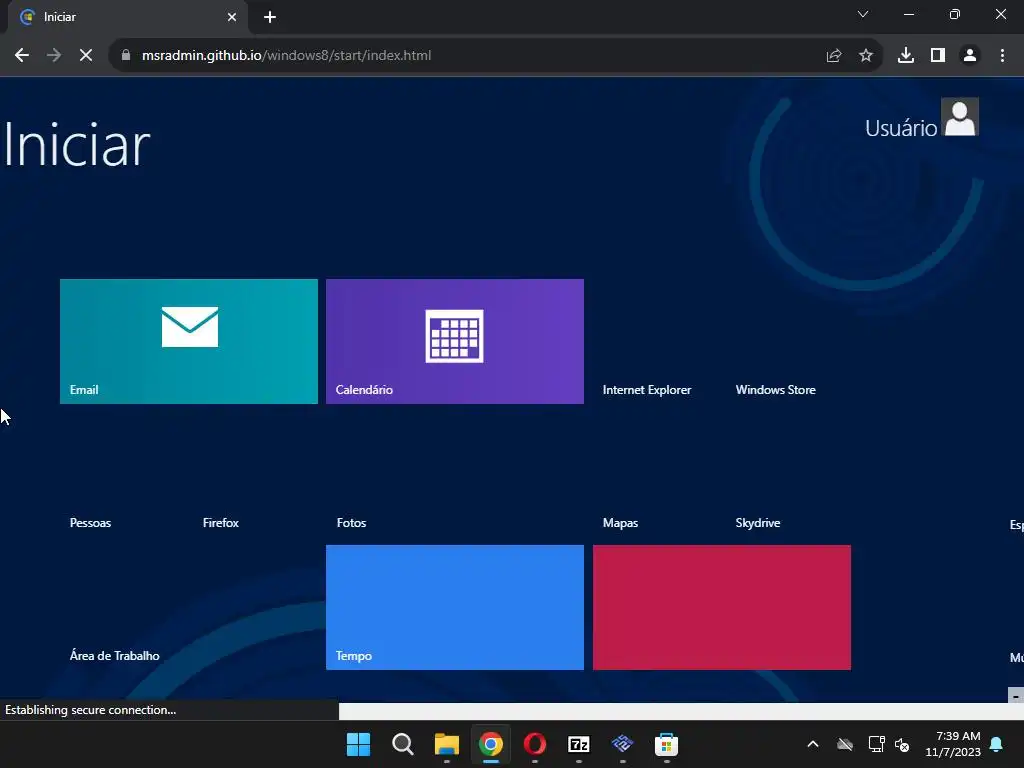Open Chrome downloads
This screenshot has height=768, width=1024.
coord(906,56)
